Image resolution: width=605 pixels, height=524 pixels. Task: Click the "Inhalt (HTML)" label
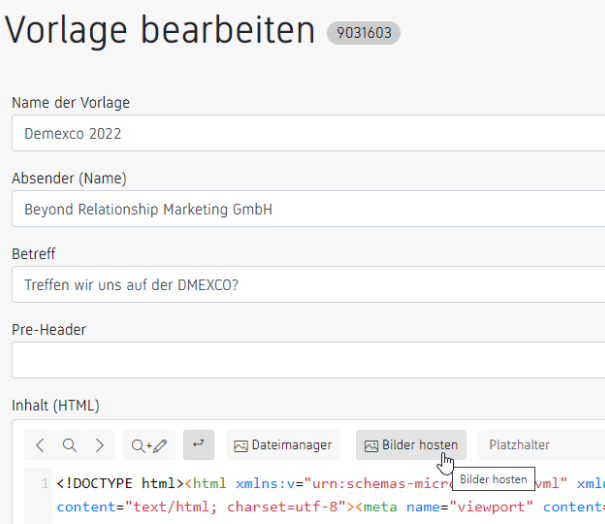click(55, 405)
